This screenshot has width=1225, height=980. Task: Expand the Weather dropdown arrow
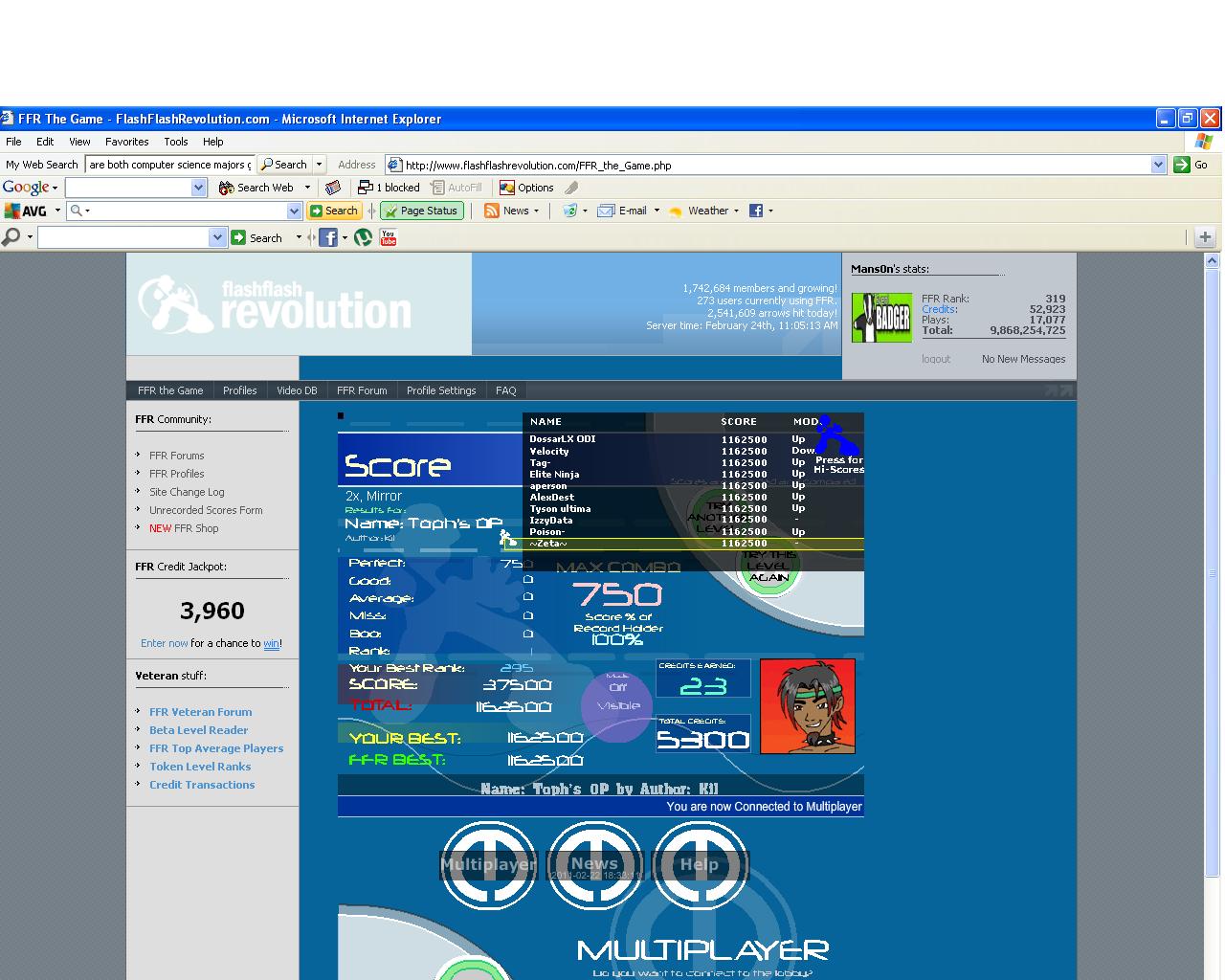point(736,211)
